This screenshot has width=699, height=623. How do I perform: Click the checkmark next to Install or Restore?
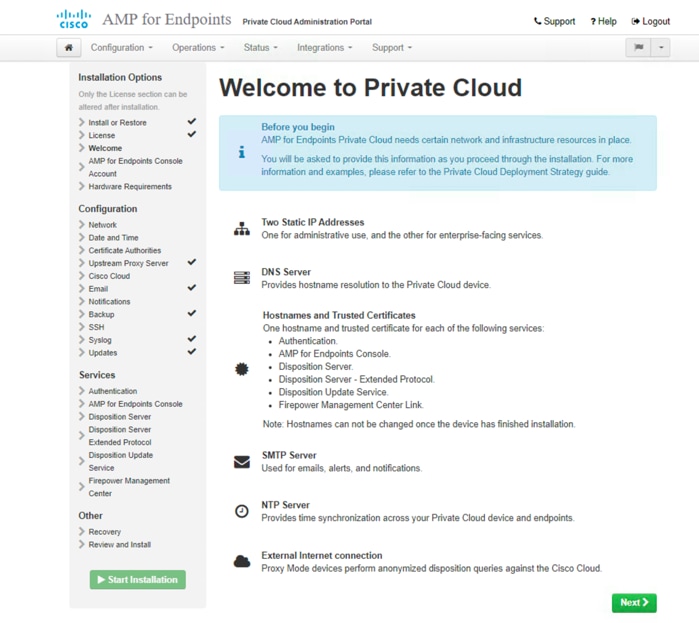[x=192, y=121]
